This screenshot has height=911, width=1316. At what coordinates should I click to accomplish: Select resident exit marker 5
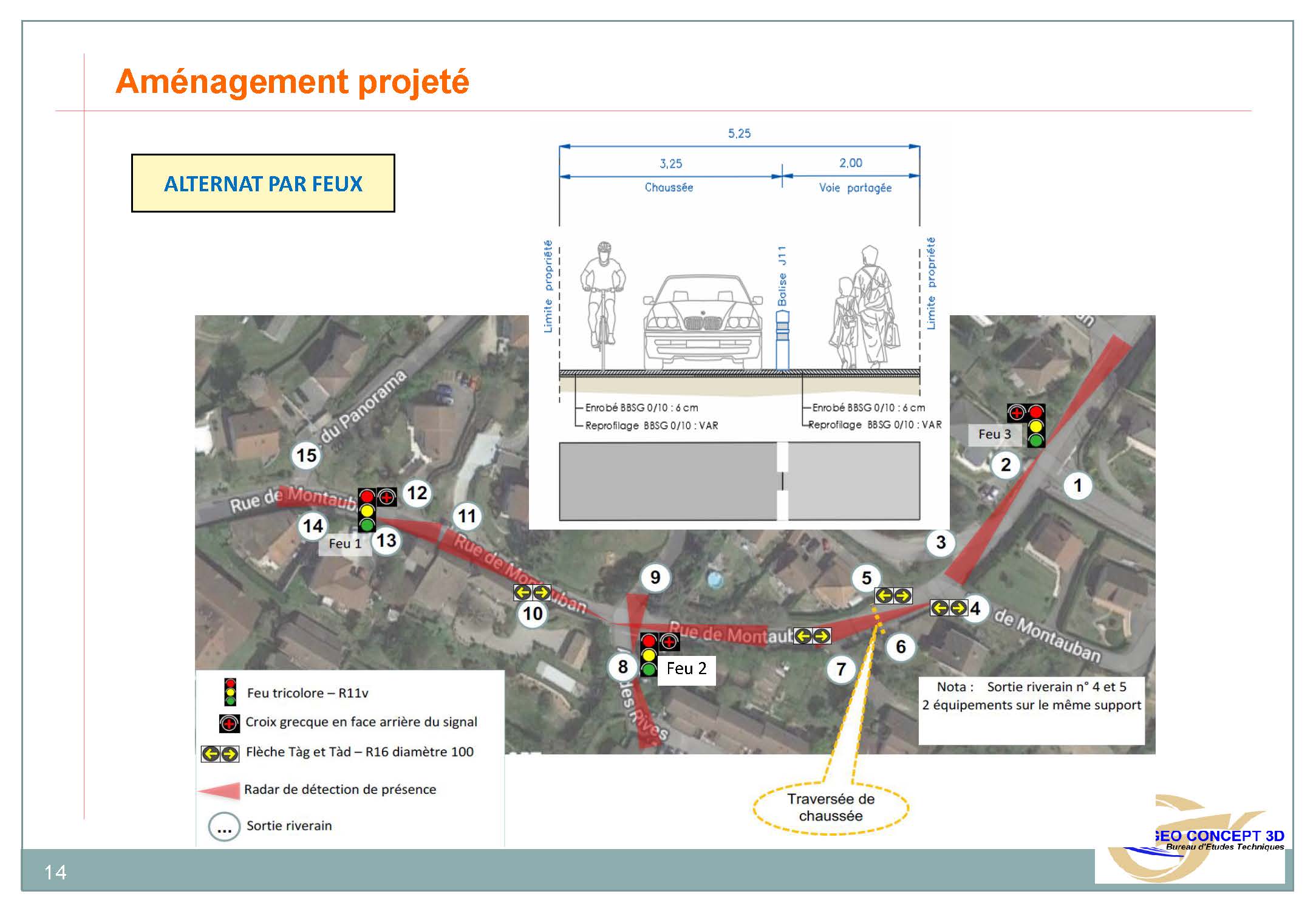coord(867,578)
